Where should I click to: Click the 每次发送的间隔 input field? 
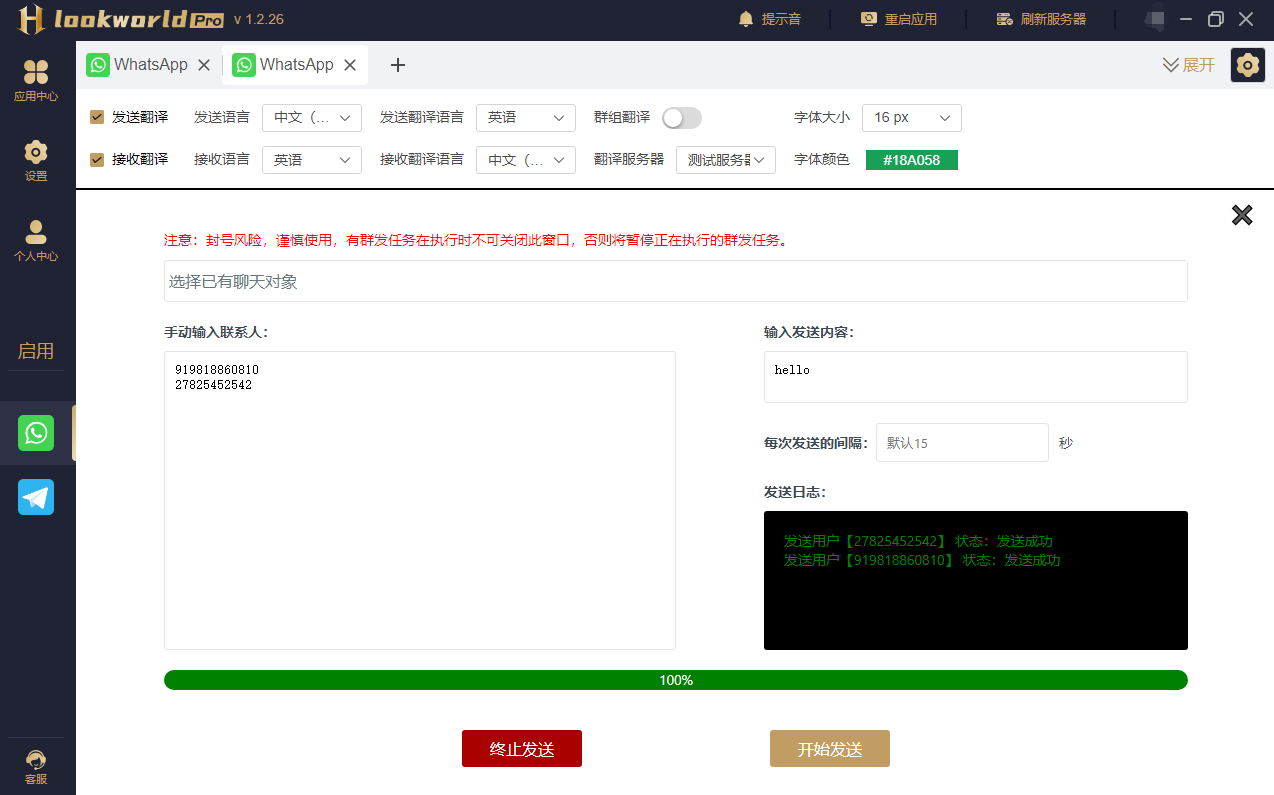[962, 443]
